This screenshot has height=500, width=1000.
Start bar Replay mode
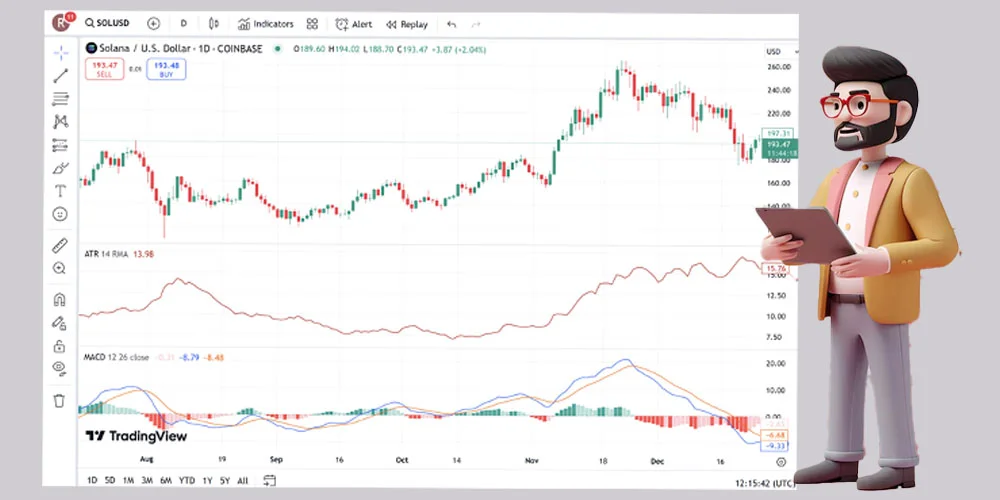coord(407,24)
